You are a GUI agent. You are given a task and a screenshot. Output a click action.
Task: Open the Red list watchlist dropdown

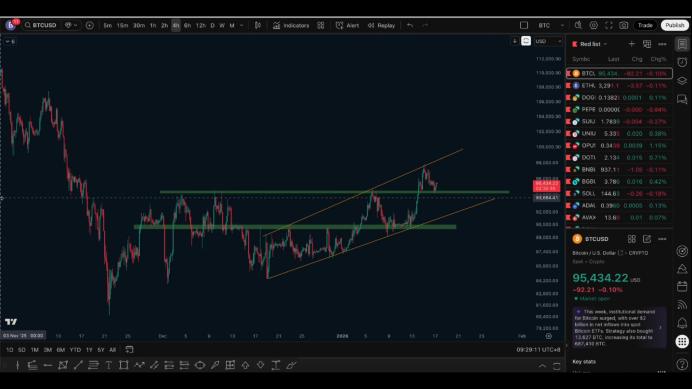[x=590, y=44]
